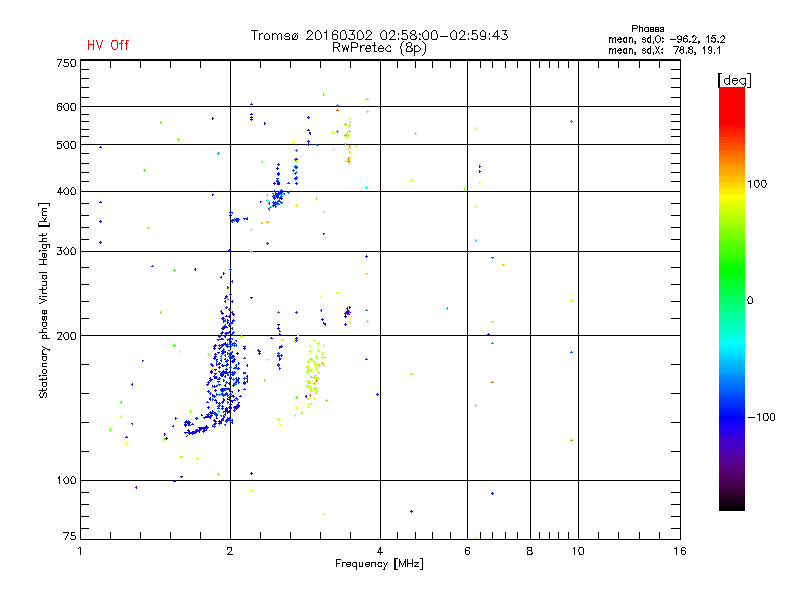Click the y-axis tick label "750"
This screenshot has height=600, width=800.
66,63
